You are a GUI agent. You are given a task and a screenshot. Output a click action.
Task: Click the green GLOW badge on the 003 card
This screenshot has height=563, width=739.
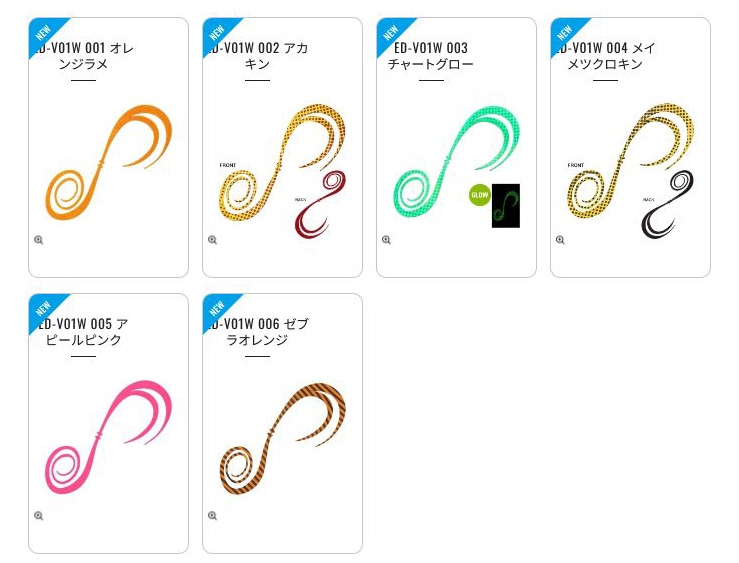pos(480,195)
